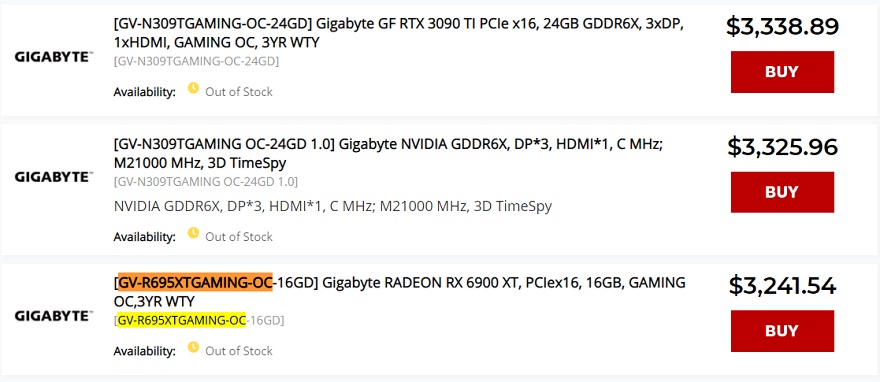Click the $3,338.89 price
The image size is (880, 382).
point(782,26)
